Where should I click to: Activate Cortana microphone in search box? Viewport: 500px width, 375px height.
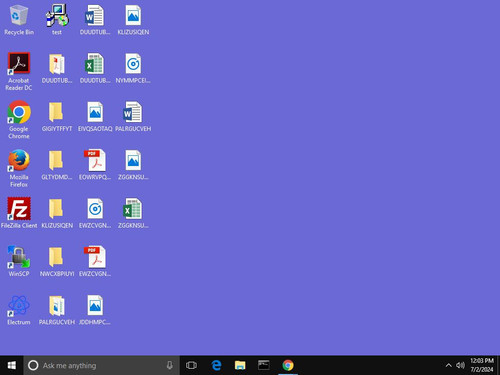[x=169, y=365]
